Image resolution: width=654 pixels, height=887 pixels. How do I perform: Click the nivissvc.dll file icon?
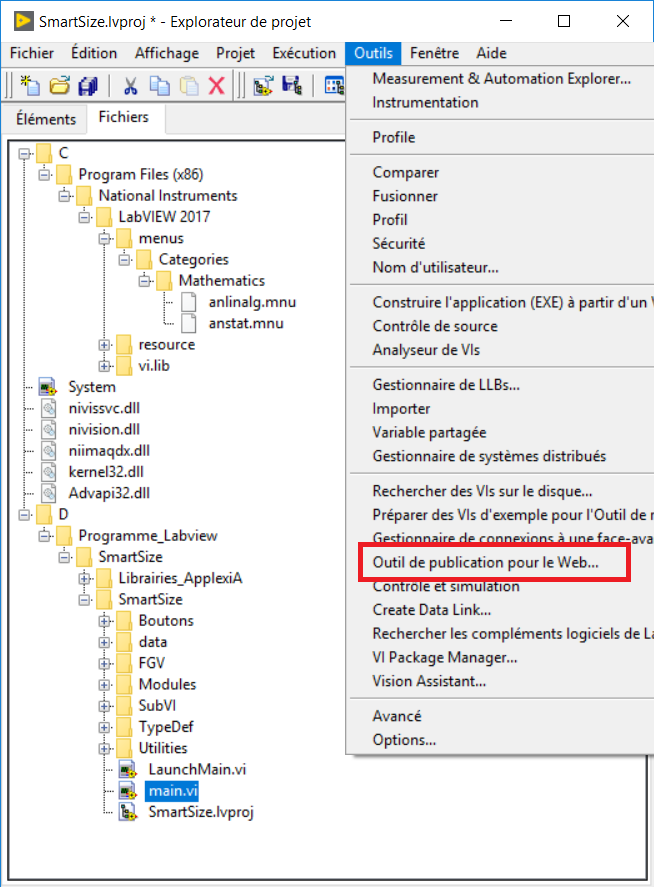tap(49, 408)
